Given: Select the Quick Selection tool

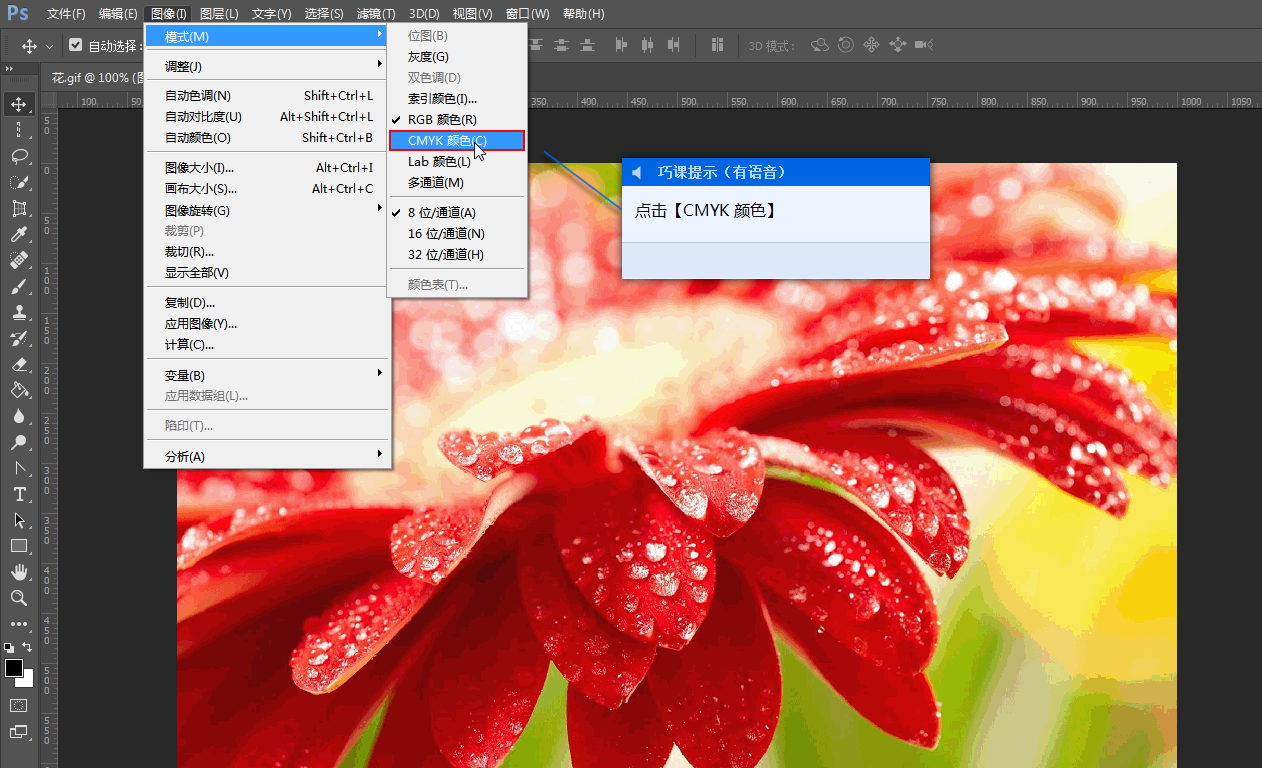Looking at the screenshot, I should (19, 182).
